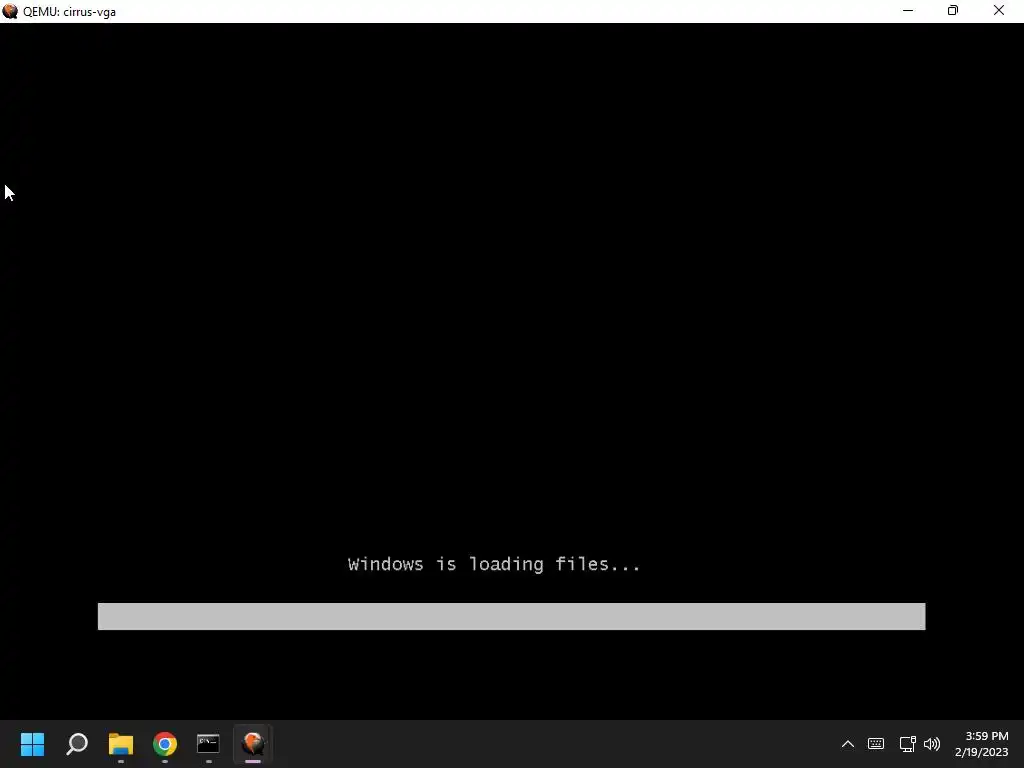Image resolution: width=1024 pixels, height=768 pixels.
Task: Click the Windows loading progress bar
Action: (511, 616)
